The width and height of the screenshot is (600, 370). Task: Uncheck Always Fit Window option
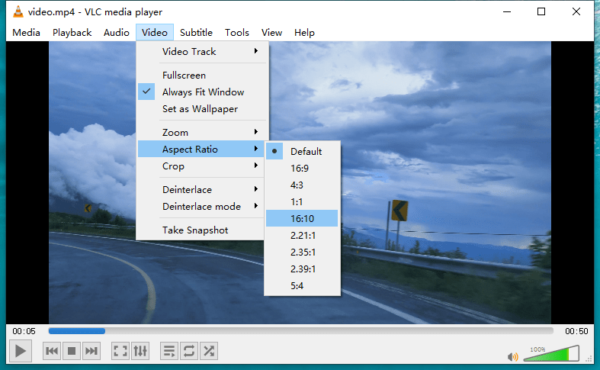pos(202,92)
